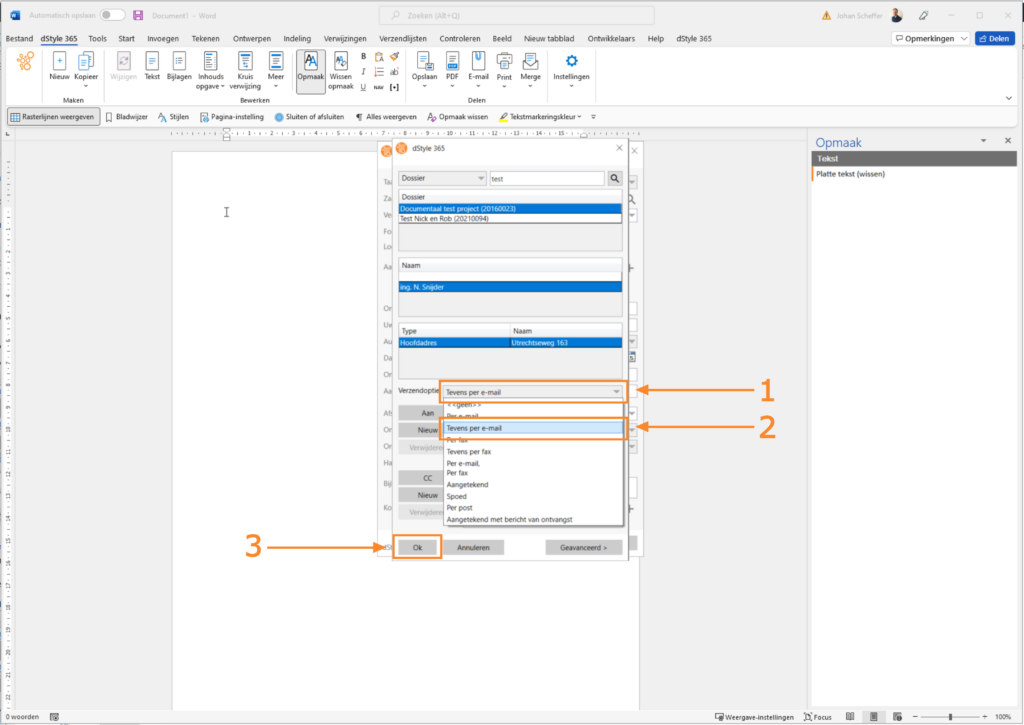
Task: Click the Print ribbon icon
Action: click(x=504, y=61)
